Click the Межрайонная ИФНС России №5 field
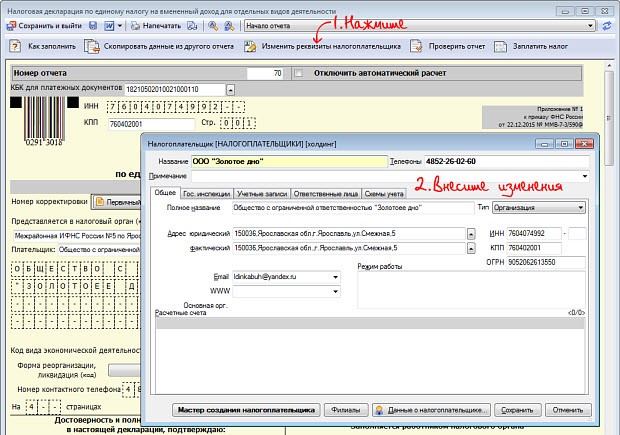Screen dimensions: 620x435 click(76, 236)
